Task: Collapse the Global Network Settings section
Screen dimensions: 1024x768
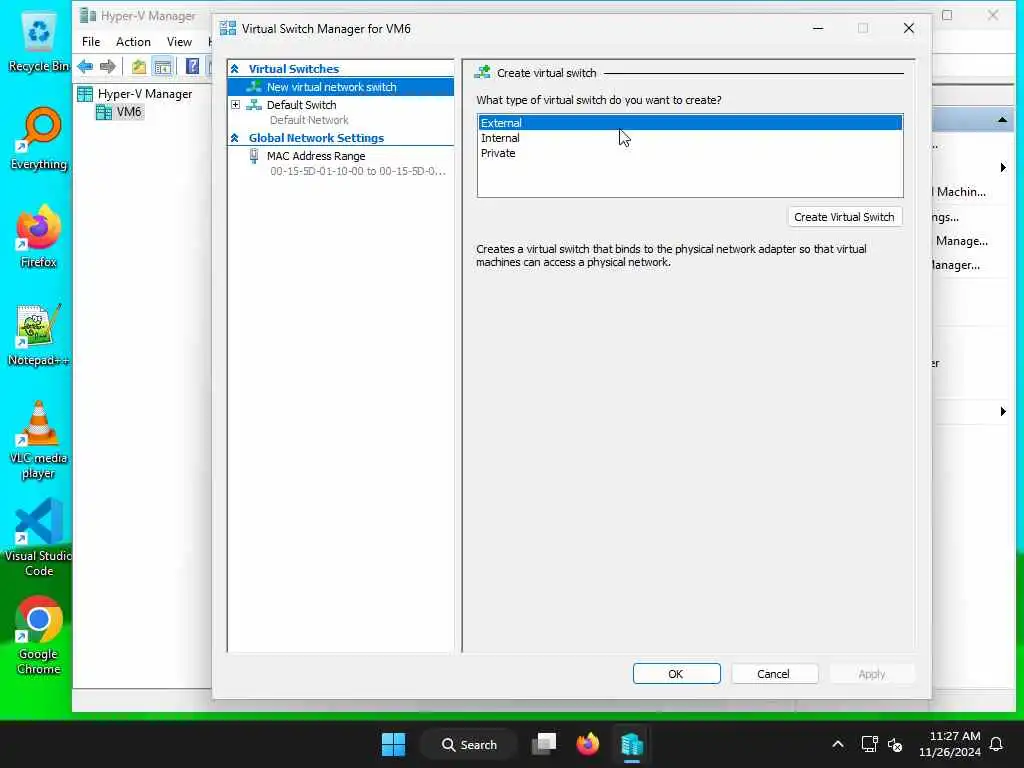Action: point(234,138)
